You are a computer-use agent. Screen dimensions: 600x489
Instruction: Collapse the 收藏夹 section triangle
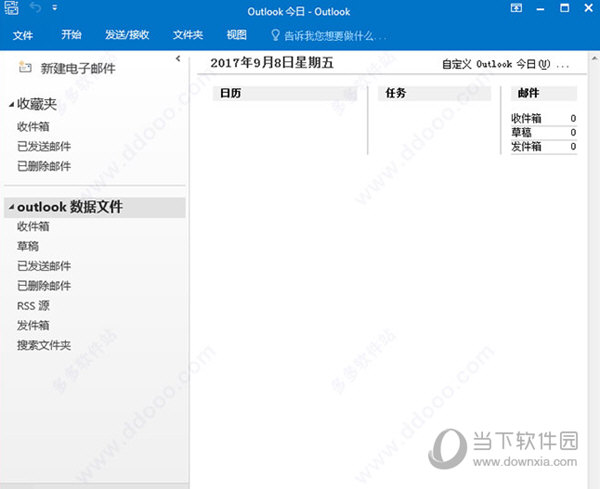[x=11, y=104]
